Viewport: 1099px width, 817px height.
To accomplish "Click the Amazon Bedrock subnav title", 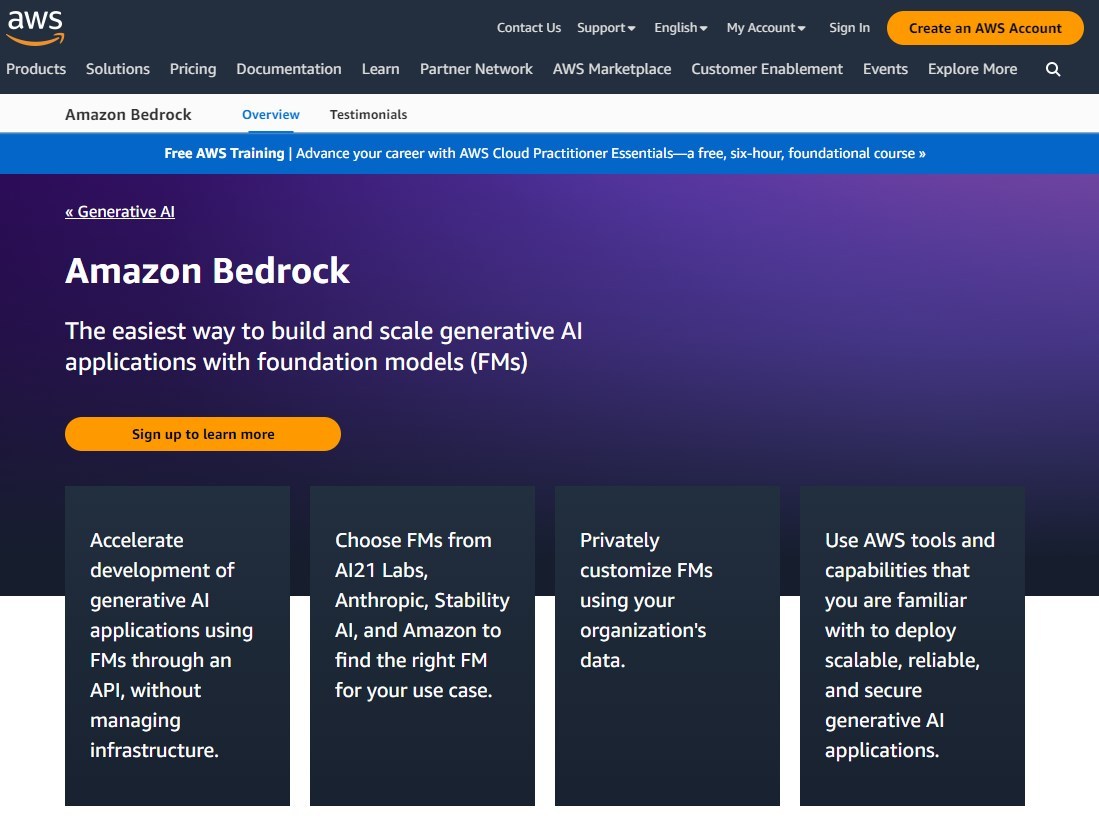I will tap(128, 114).
